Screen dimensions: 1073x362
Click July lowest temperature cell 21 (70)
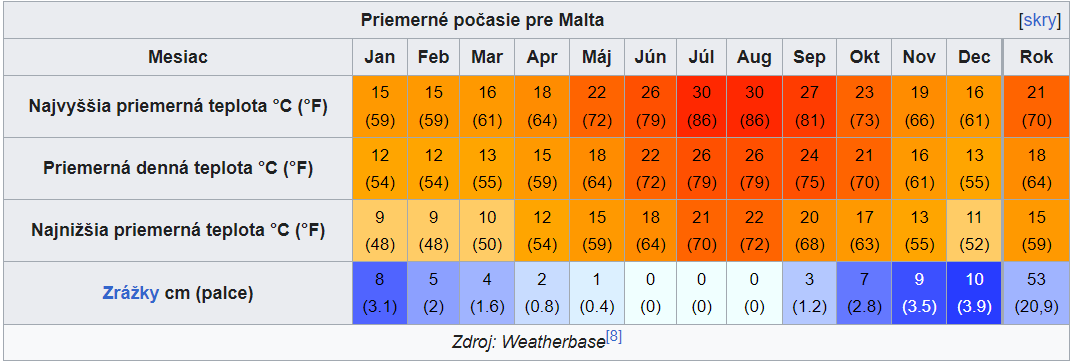[701, 231]
